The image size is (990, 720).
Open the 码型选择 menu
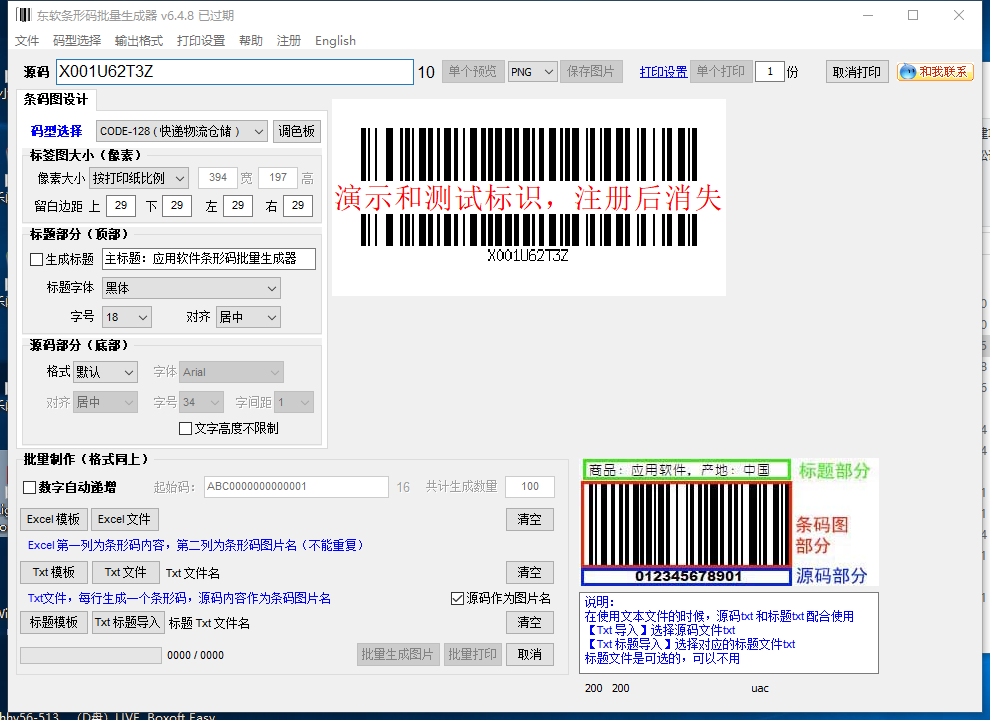coord(77,41)
